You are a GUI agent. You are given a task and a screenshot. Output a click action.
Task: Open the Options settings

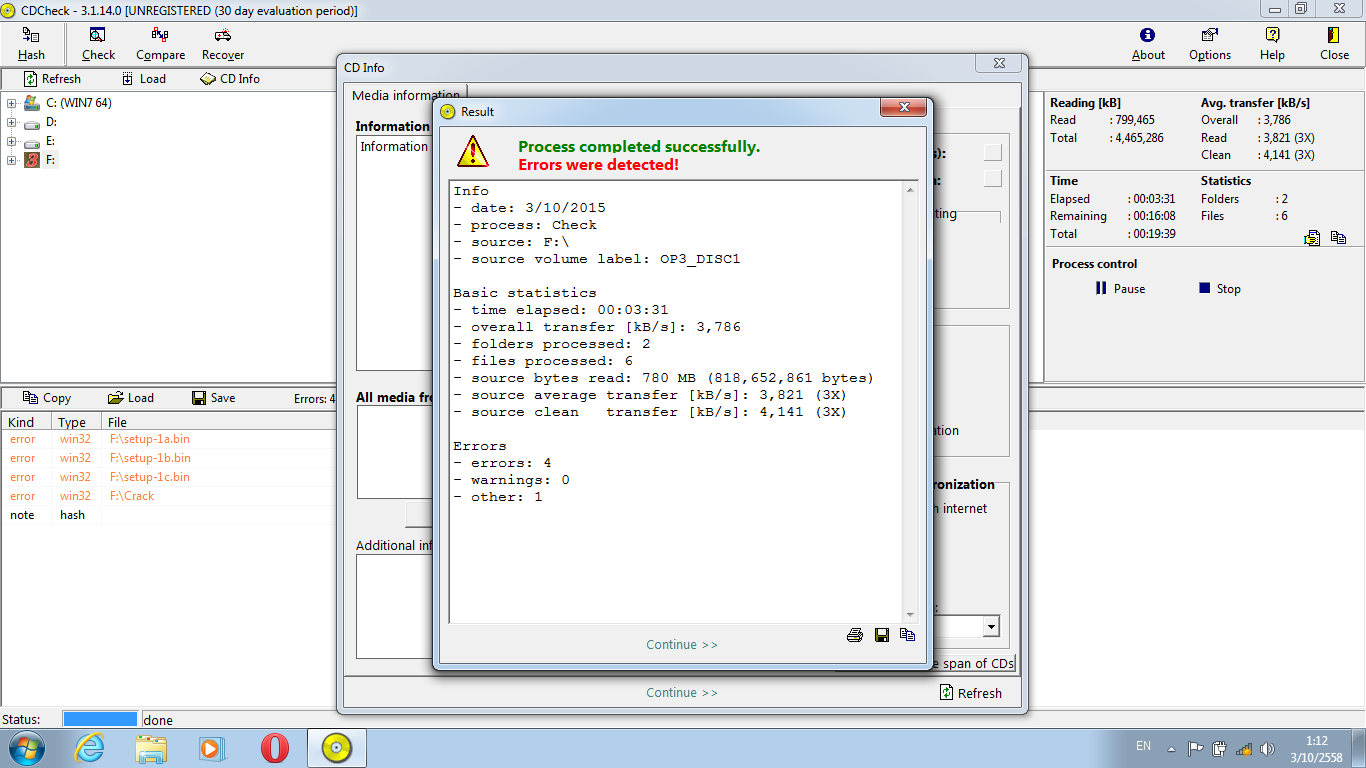(x=1209, y=44)
